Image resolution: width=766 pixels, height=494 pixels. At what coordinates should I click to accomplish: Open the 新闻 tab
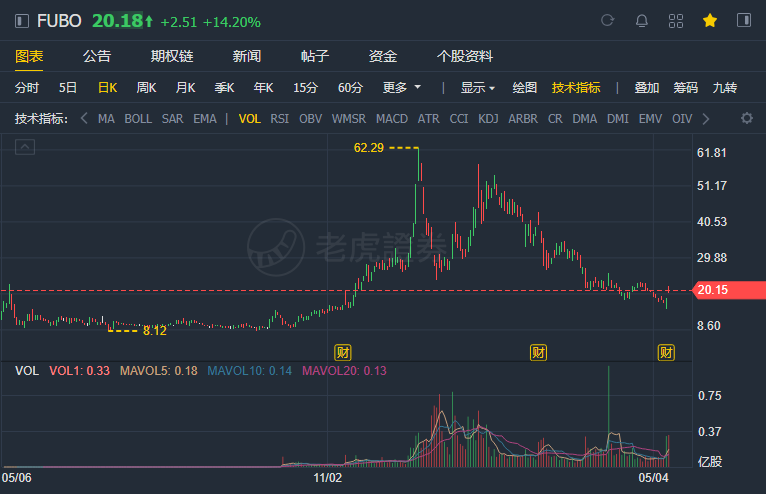pyautogui.click(x=247, y=56)
